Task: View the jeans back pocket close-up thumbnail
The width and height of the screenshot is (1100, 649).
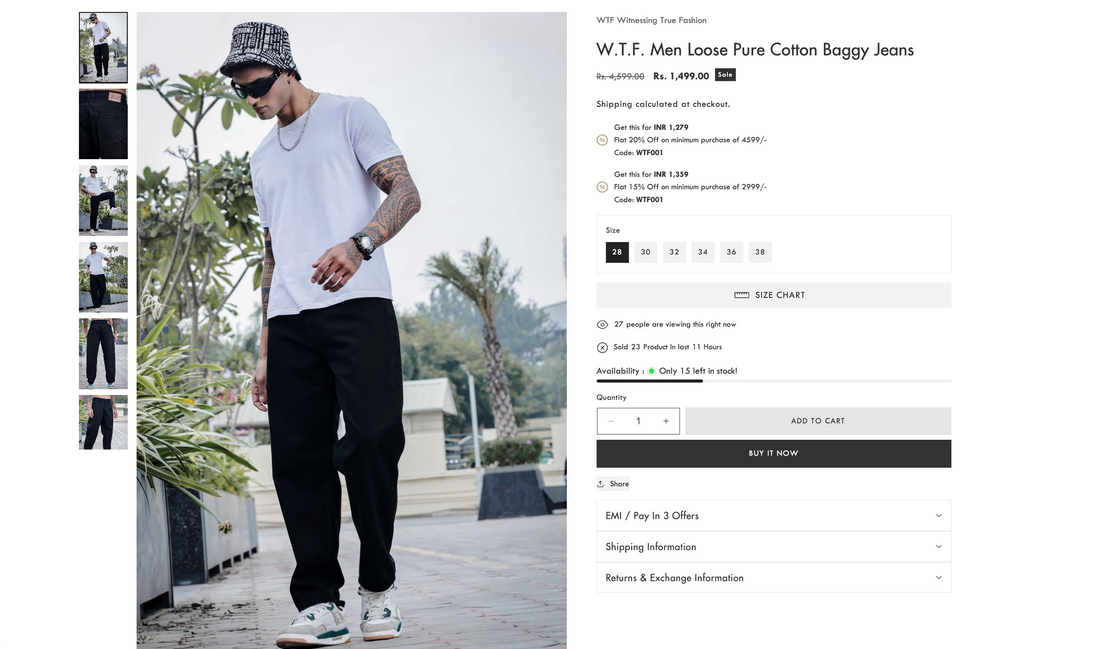Action: (x=103, y=124)
